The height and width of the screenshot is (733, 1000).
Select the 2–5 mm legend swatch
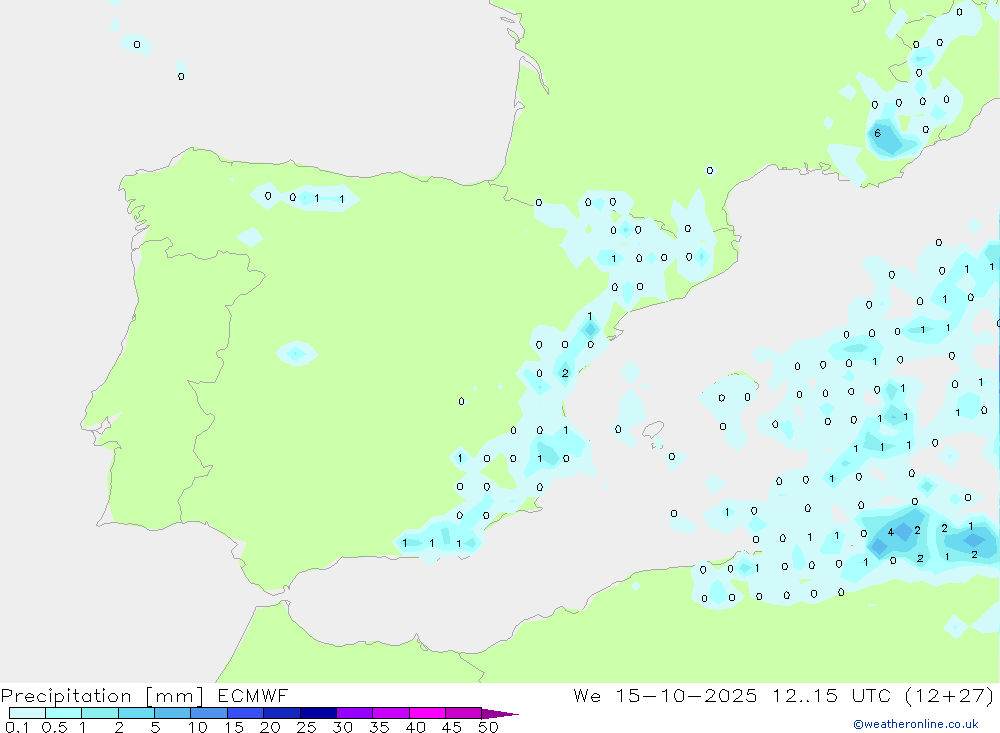click(x=136, y=713)
